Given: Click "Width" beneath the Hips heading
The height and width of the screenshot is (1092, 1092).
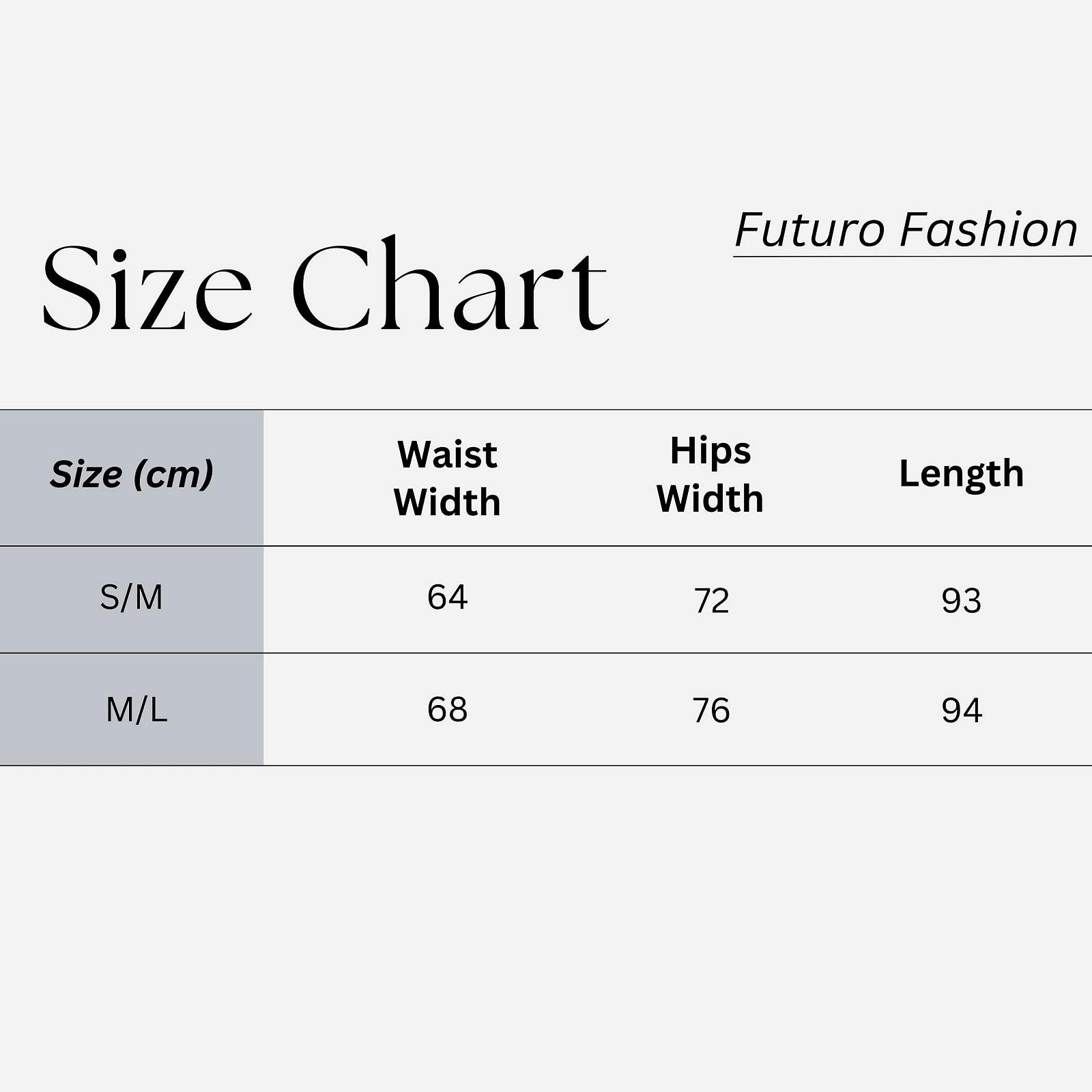Looking at the screenshot, I should (710, 499).
